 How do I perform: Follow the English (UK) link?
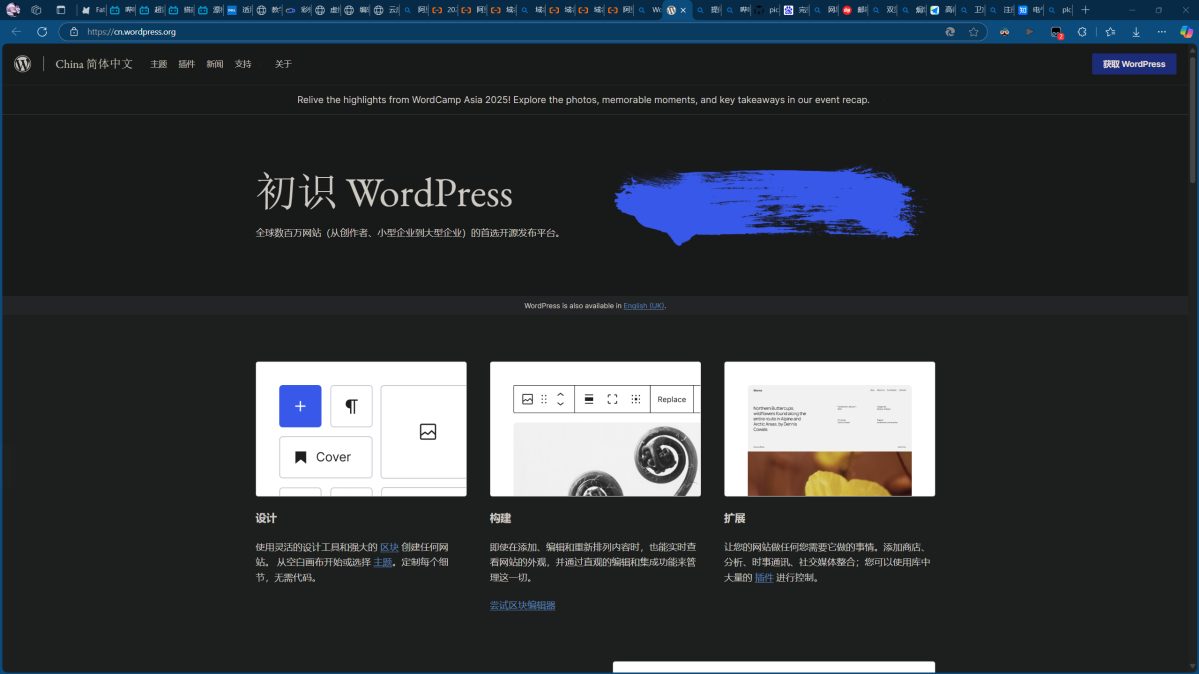point(643,306)
